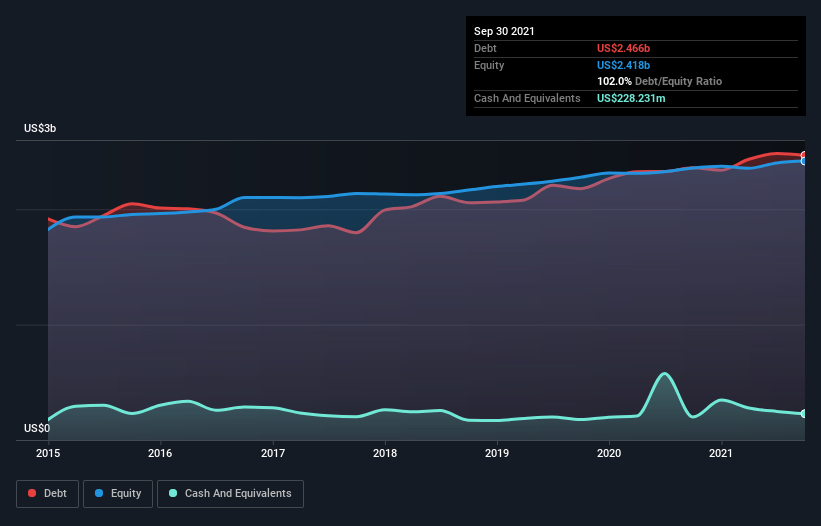Click the Debt row label in tooltip
821x526 pixels.
click(485, 48)
